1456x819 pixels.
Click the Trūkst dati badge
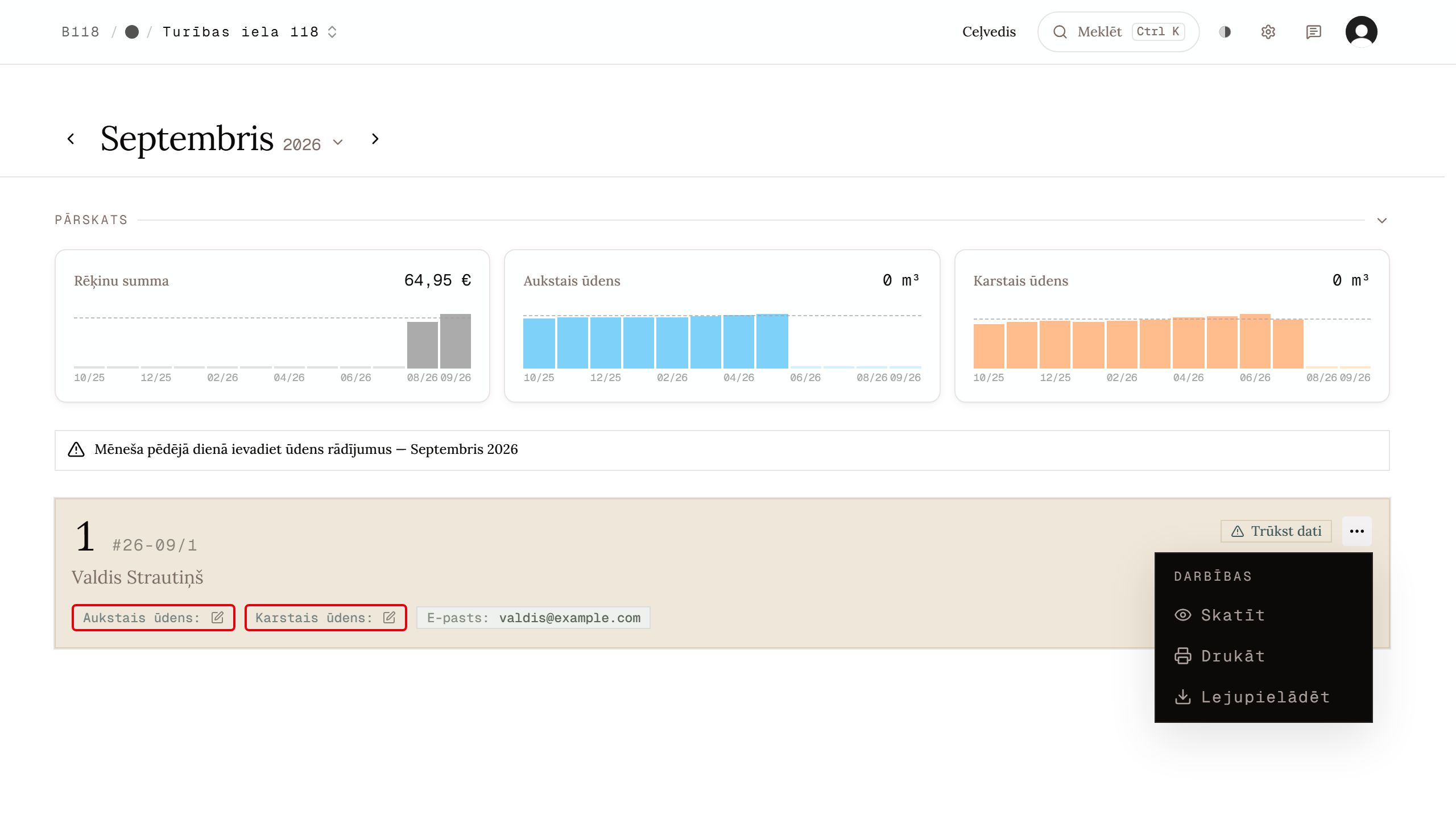pos(1276,531)
